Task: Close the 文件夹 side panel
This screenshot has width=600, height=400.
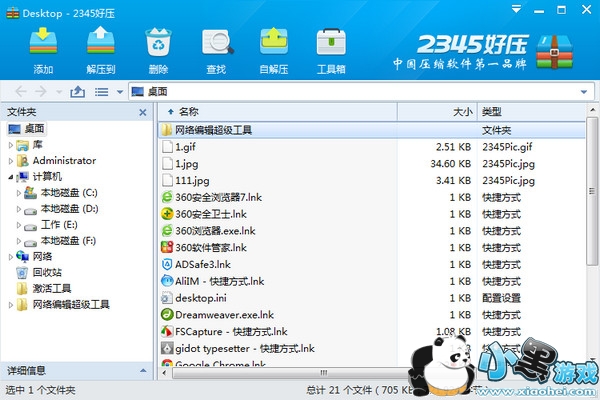Action: tap(143, 112)
